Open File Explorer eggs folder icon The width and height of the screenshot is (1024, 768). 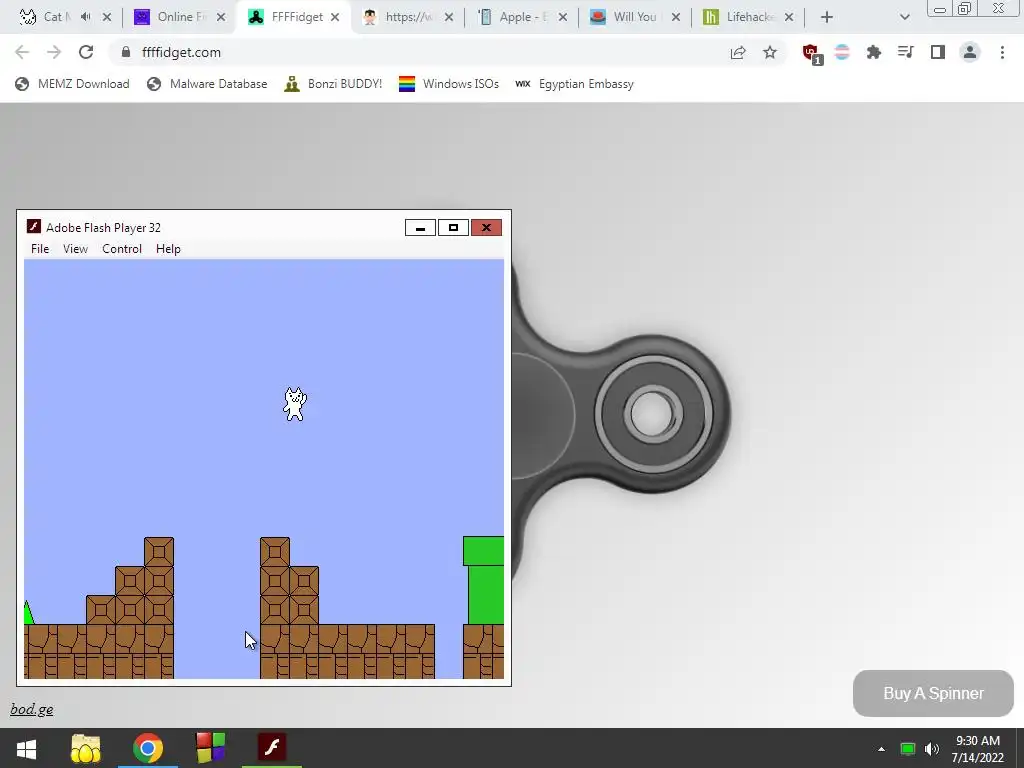pos(86,748)
